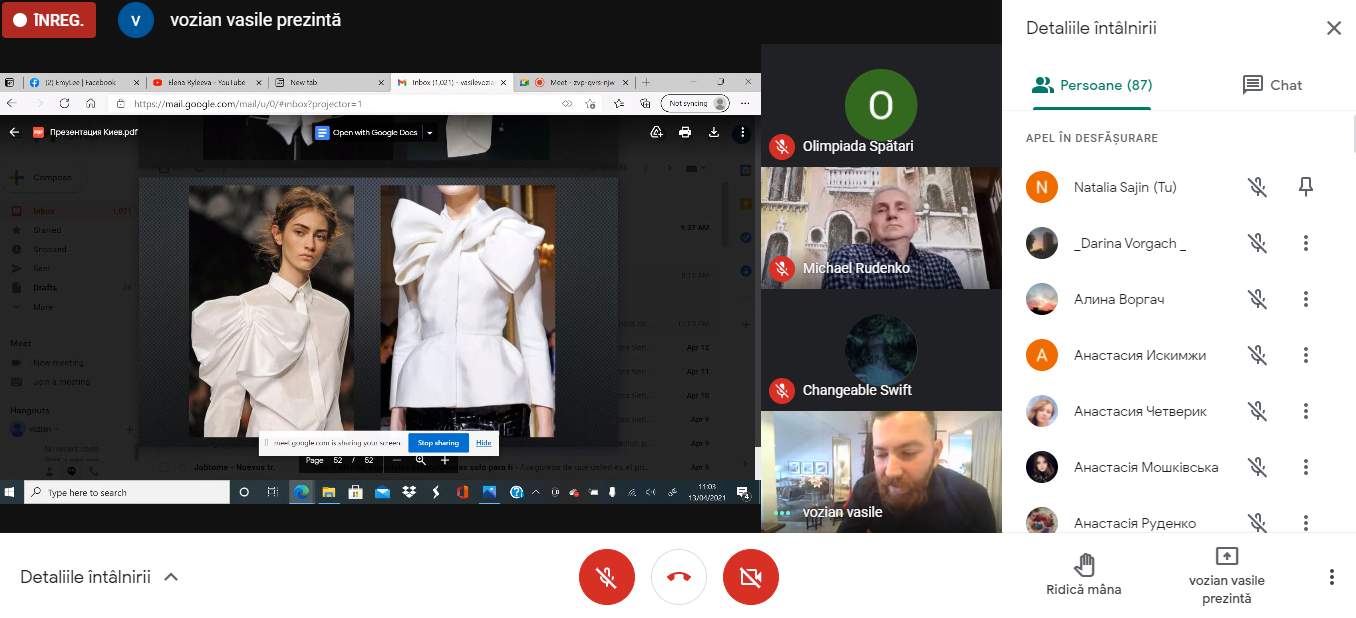Image resolution: width=1356 pixels, height=618 pixels.
Task: Click the ÎNREG. recording indicator
Action: click(x=49, y=19)
